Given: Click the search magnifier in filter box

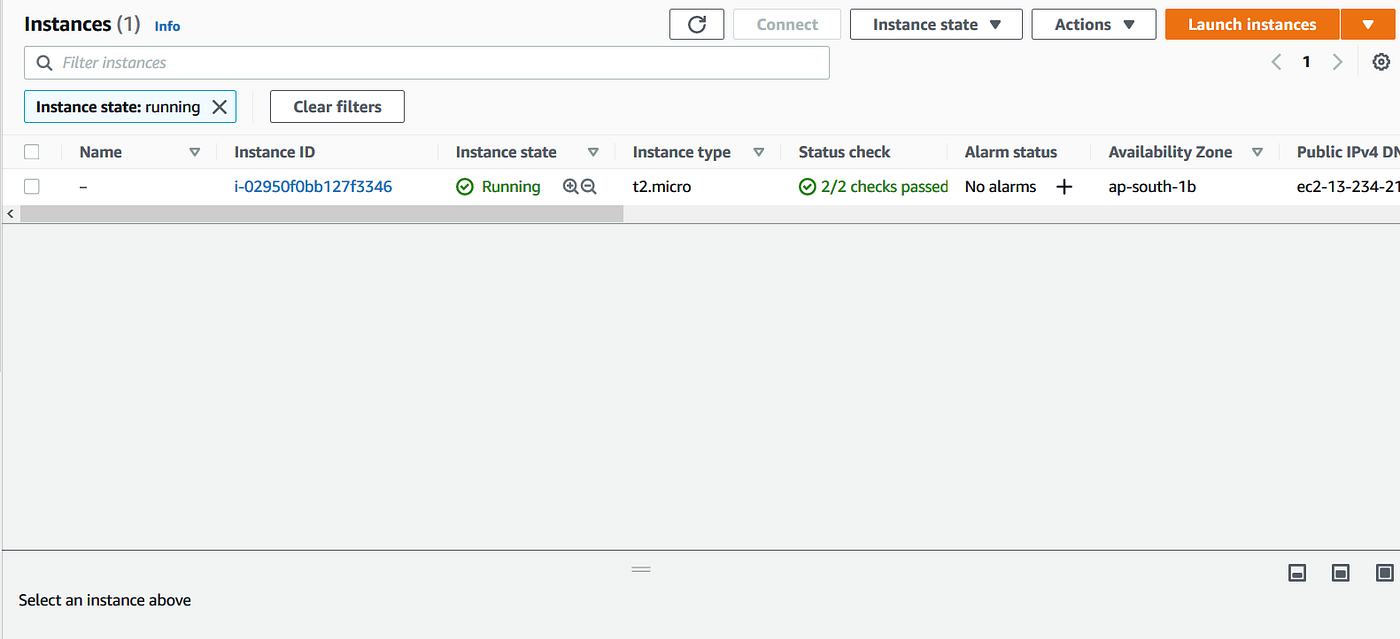Looking at the screenshot, I should tap(44, 63).
